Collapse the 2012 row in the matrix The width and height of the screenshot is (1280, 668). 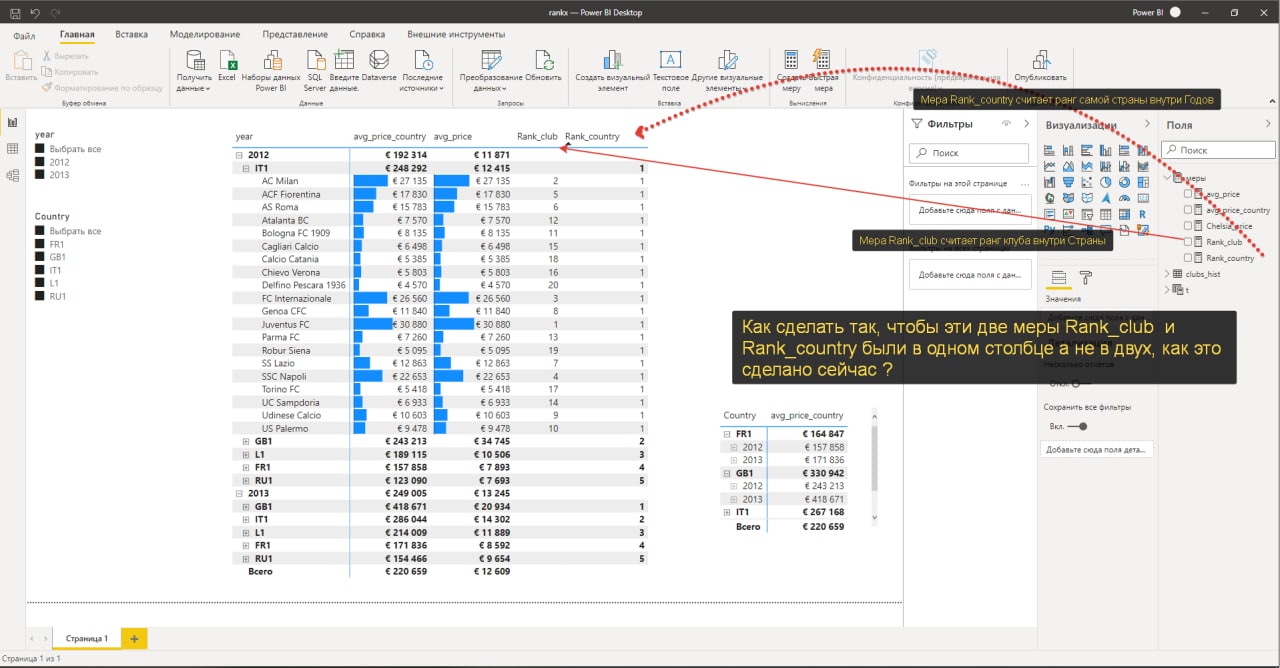[x=239, y=155]
